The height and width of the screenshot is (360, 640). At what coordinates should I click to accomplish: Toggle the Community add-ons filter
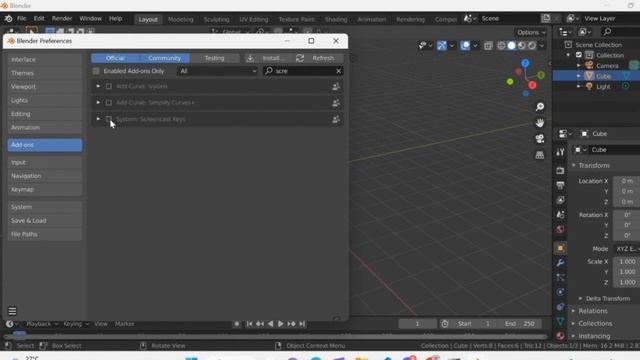click(x=164, y=58)
